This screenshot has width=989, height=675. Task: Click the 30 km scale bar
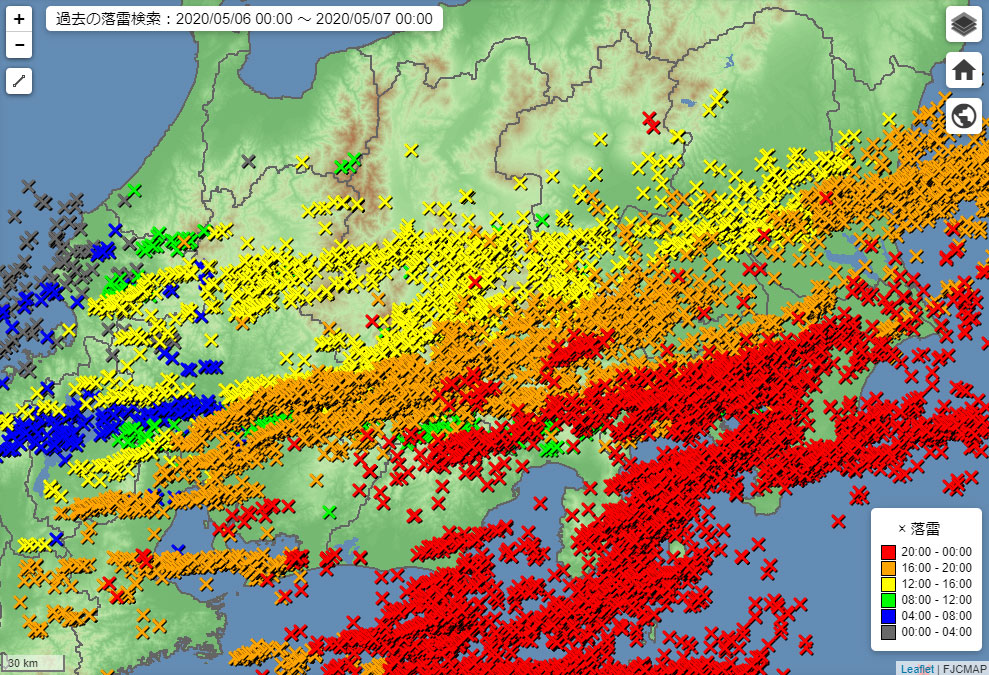(34, 663)
